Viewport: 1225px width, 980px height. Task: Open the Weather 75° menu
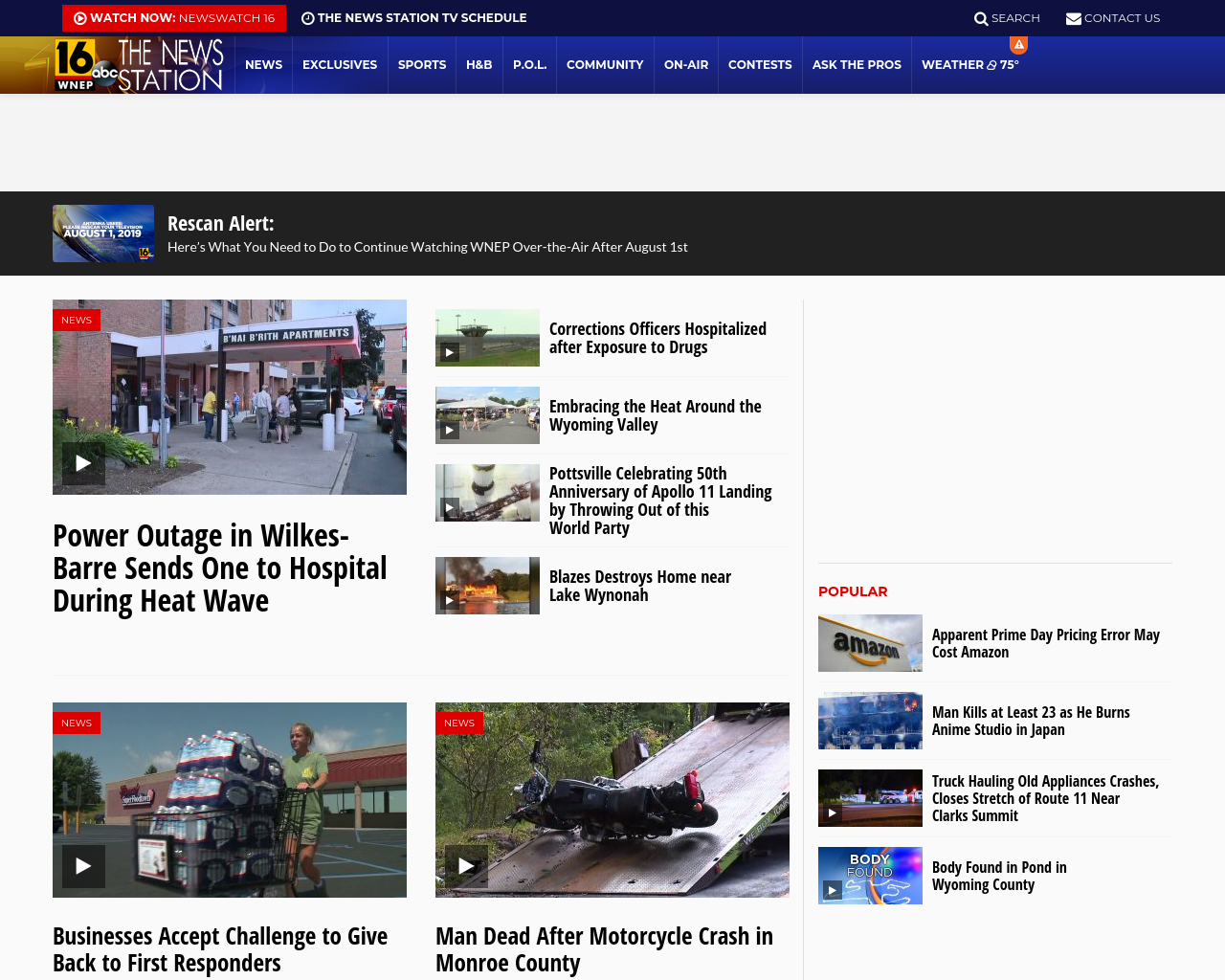(x=970, y=65)
